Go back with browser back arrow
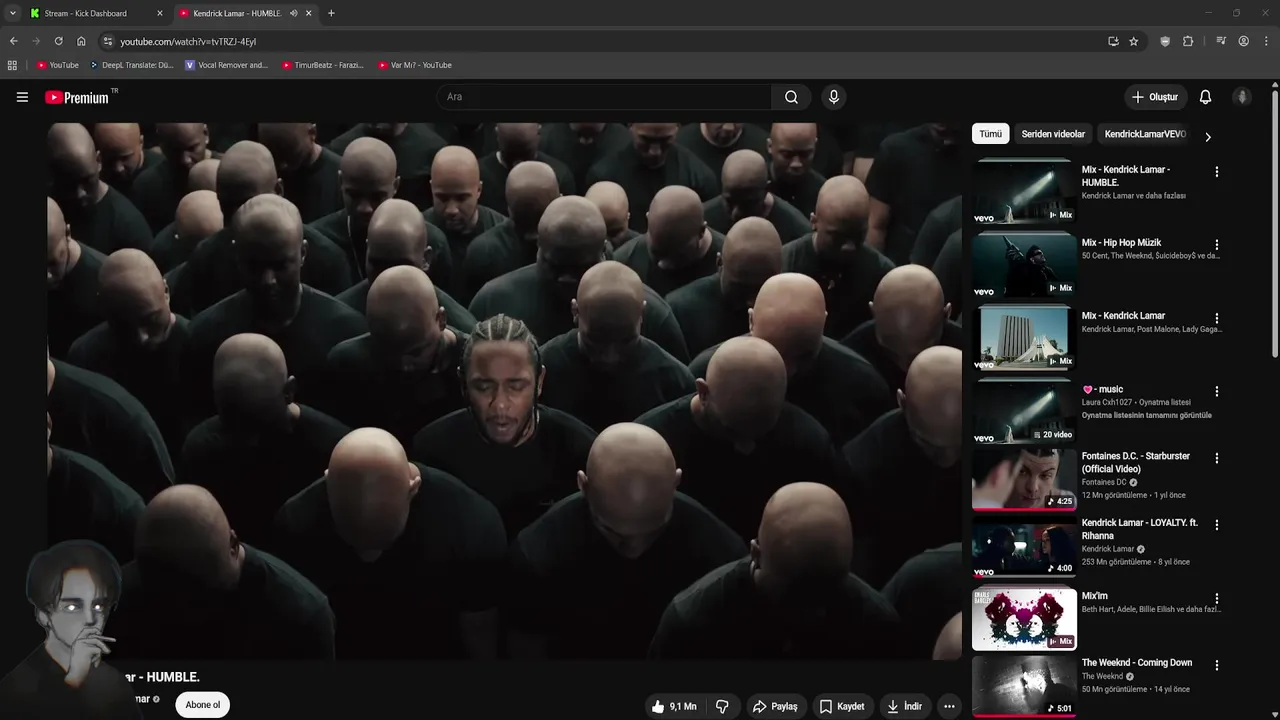Screen dimensions: 1280x720 13,41
